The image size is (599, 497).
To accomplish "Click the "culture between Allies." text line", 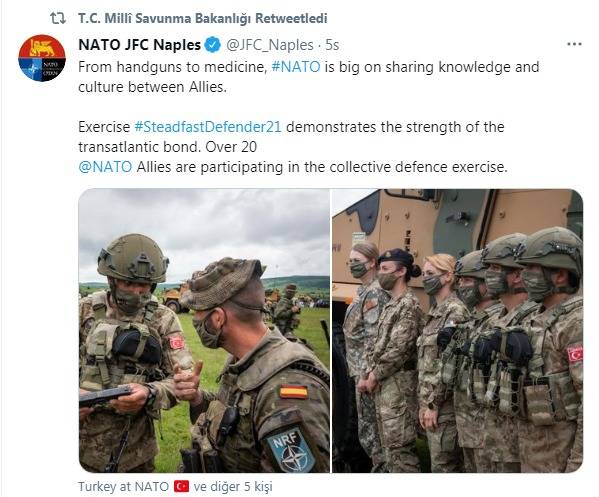I will point(152,87).
